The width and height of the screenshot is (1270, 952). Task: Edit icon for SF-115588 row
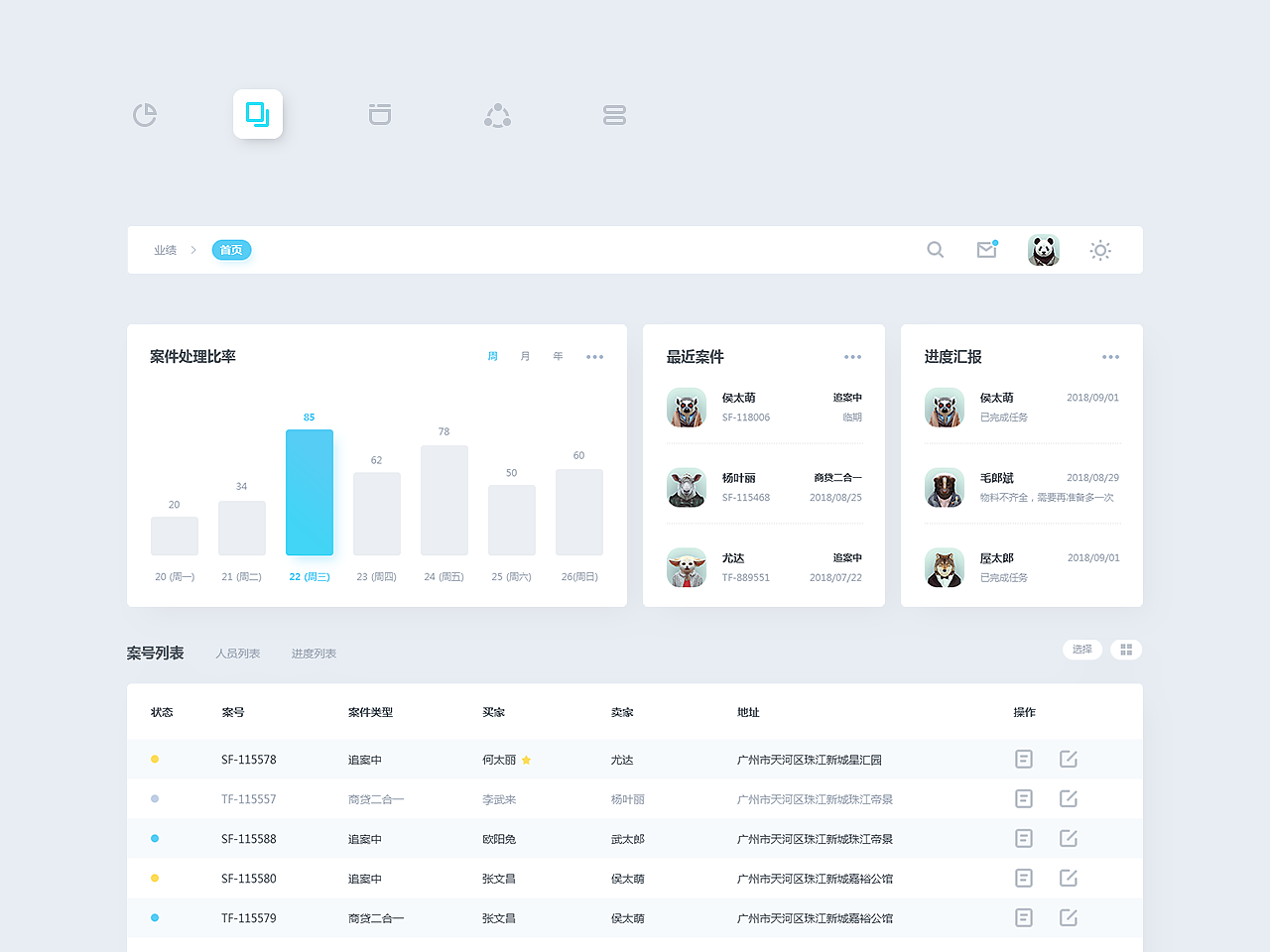click(x=1069, y=838)
